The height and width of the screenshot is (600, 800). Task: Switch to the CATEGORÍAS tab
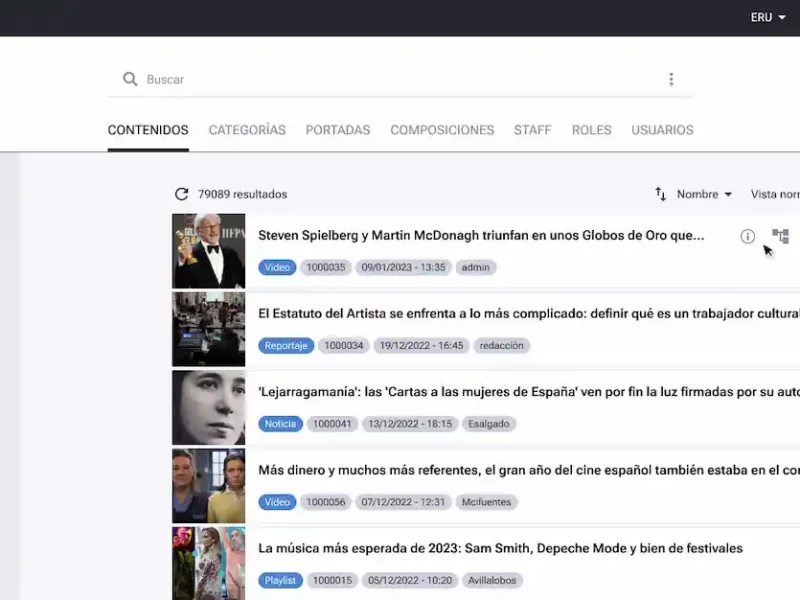[x=247, y=130]
